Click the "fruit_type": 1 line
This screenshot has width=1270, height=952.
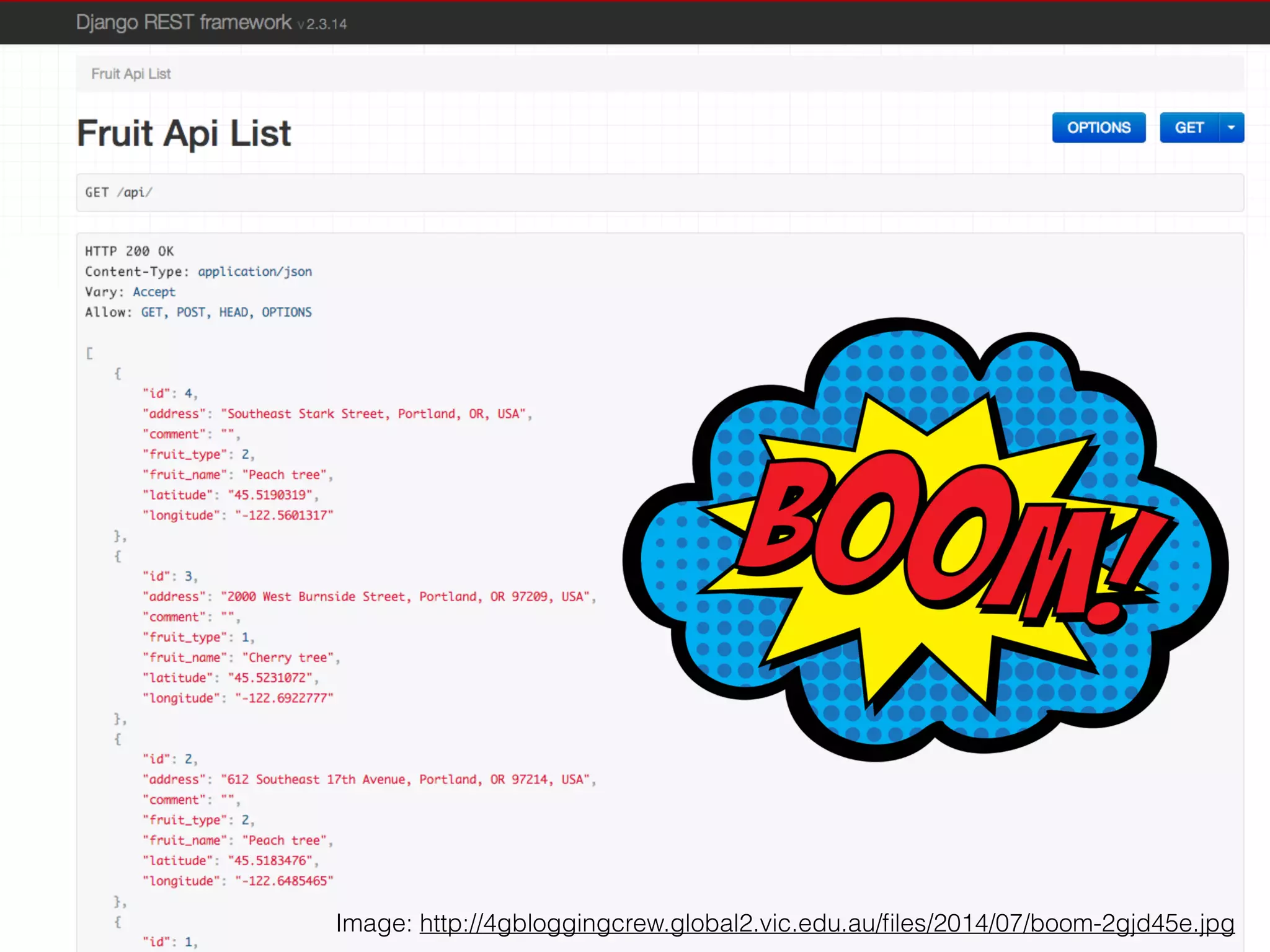pyautogui.click(x=198, y=637)
